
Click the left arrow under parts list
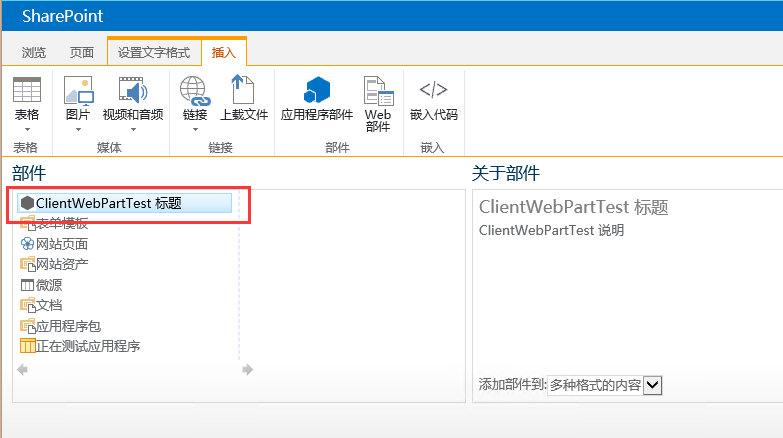pyautogui.click(x=22, y=370)
